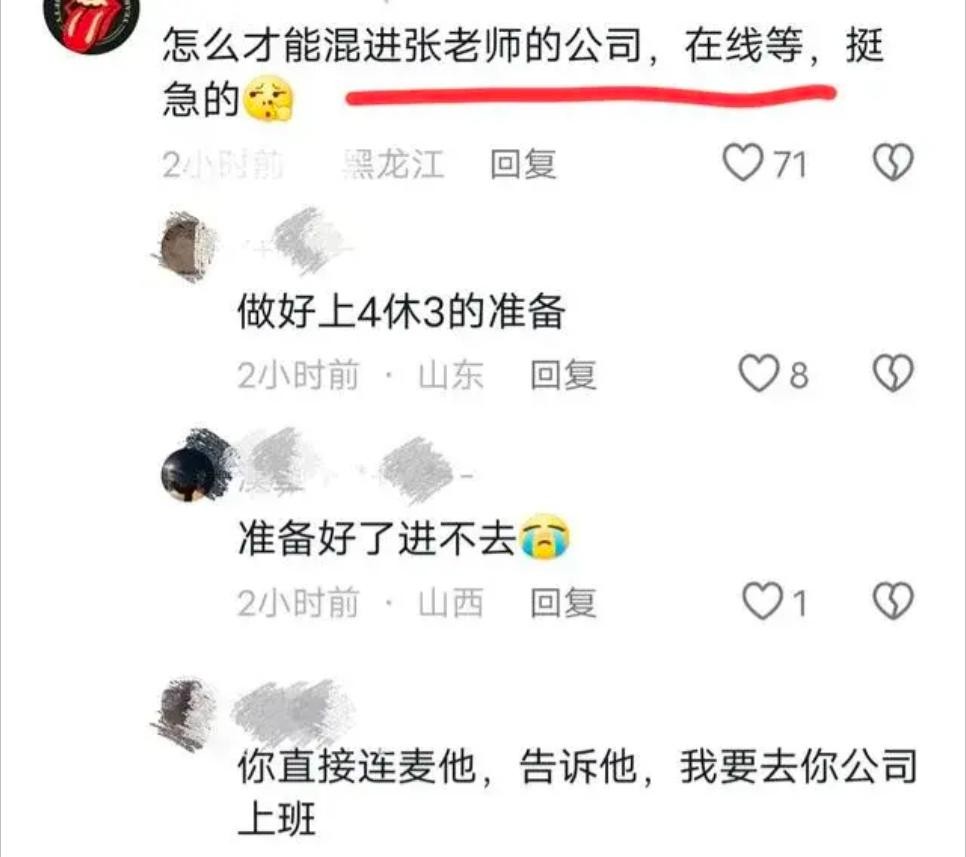Like the 做好上4休3的准备 reply

[x=758, y=373]
